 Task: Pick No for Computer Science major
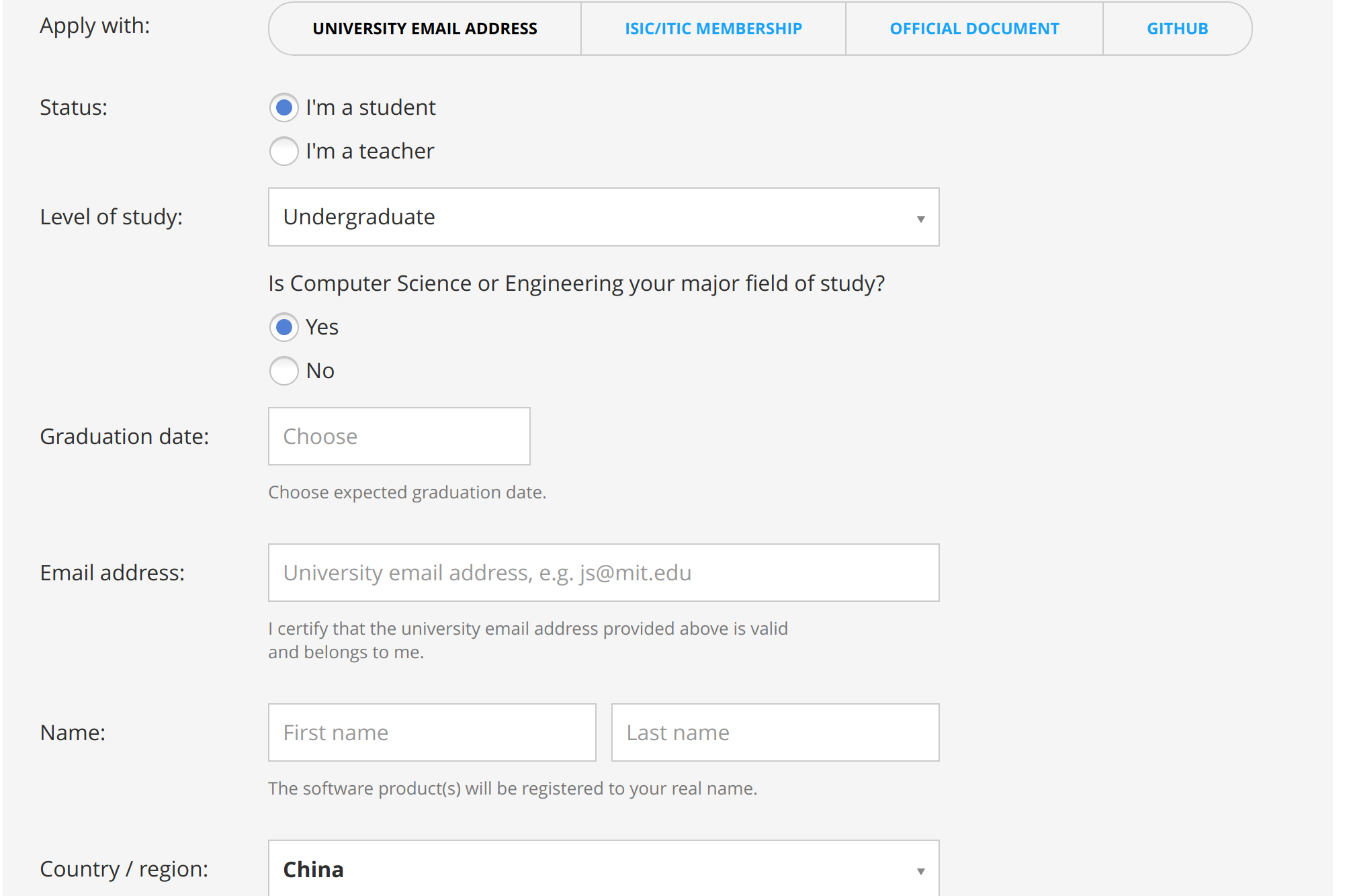(284, 371)
